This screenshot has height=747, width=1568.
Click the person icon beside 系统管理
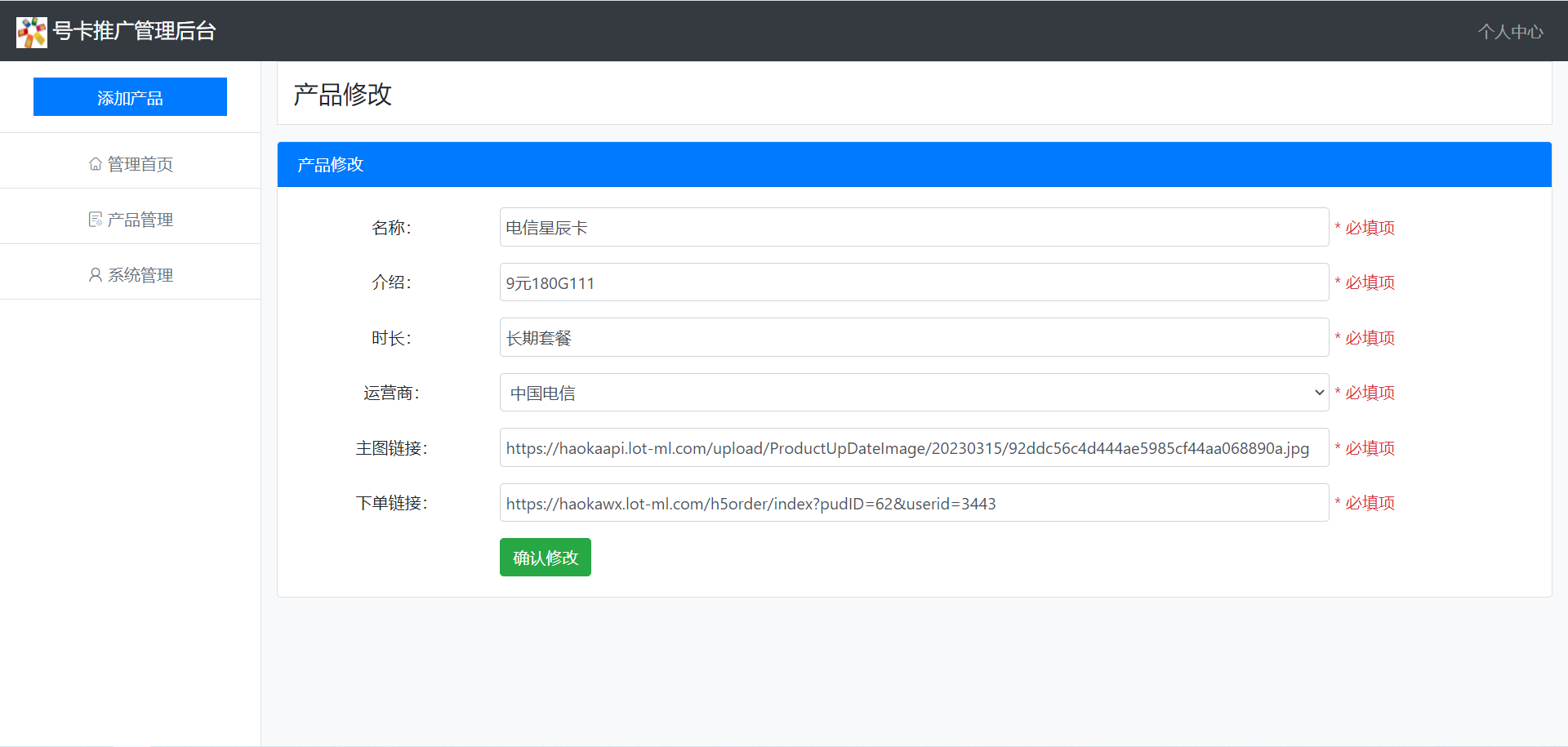(x=94, y=274)
